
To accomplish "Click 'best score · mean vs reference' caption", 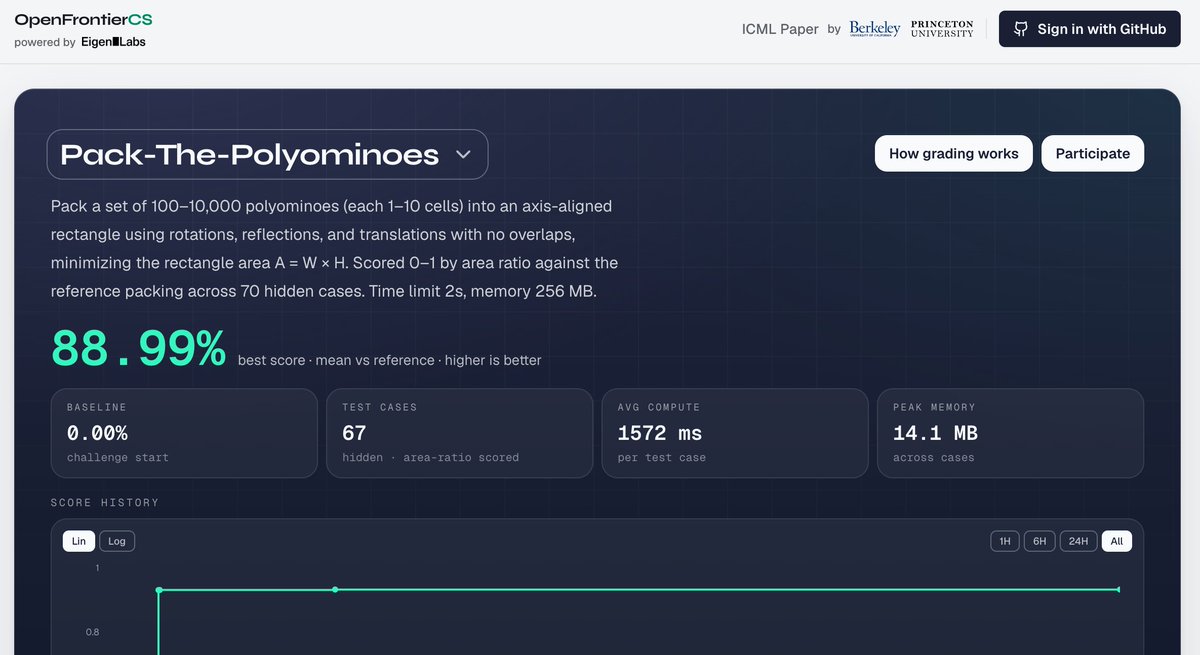I will pyautogui.click(x=390, y=360).
